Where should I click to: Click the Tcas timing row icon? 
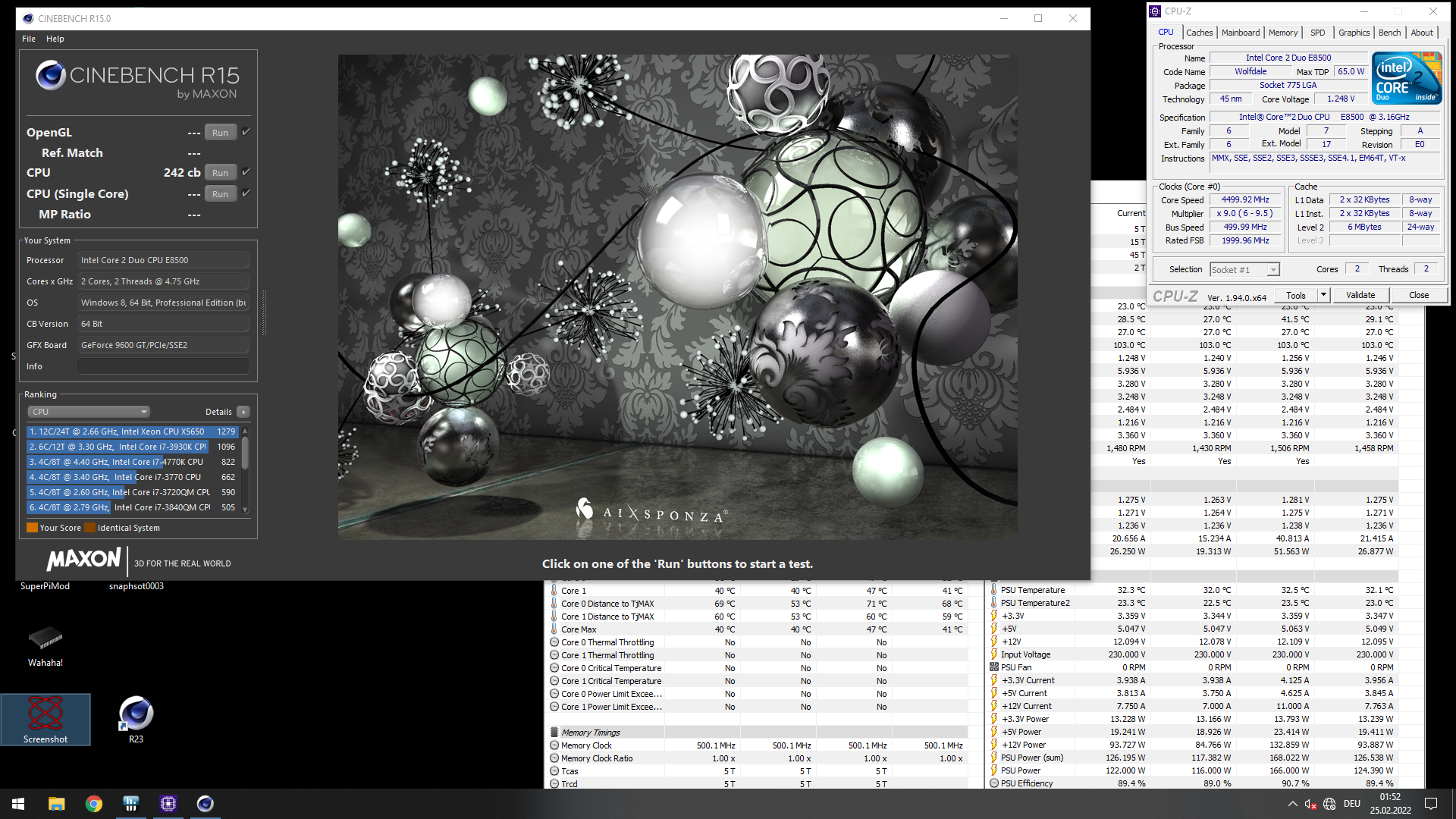pos(554,771)
